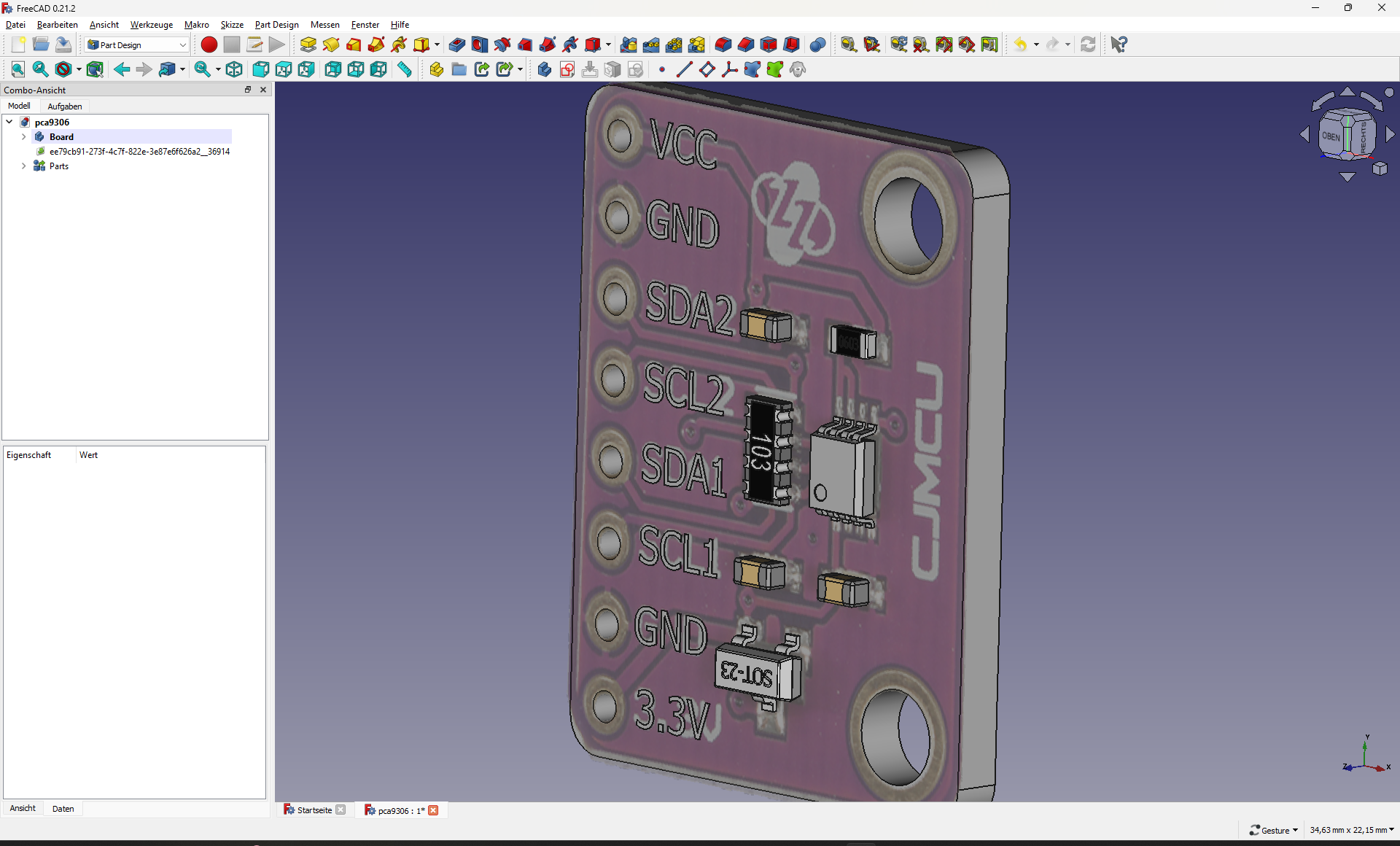Switch to the Aufgaben tab
The height and width of the screenshot is (846, 1400).
tap(64, 106)
